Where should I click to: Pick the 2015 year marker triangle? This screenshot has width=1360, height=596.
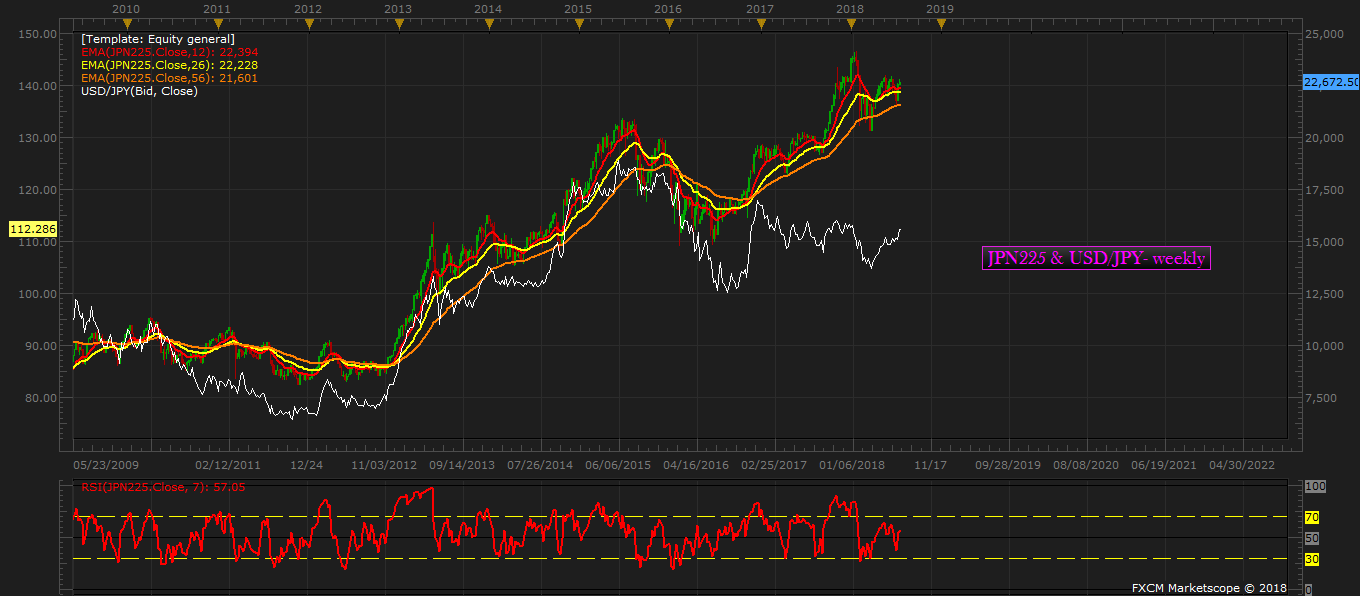(579, 22)
